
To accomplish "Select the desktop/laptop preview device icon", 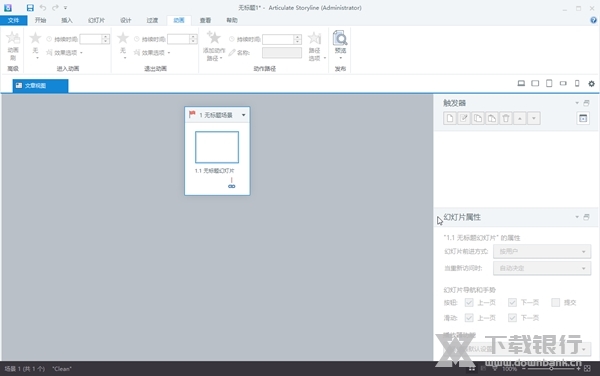I will [521, 83].
